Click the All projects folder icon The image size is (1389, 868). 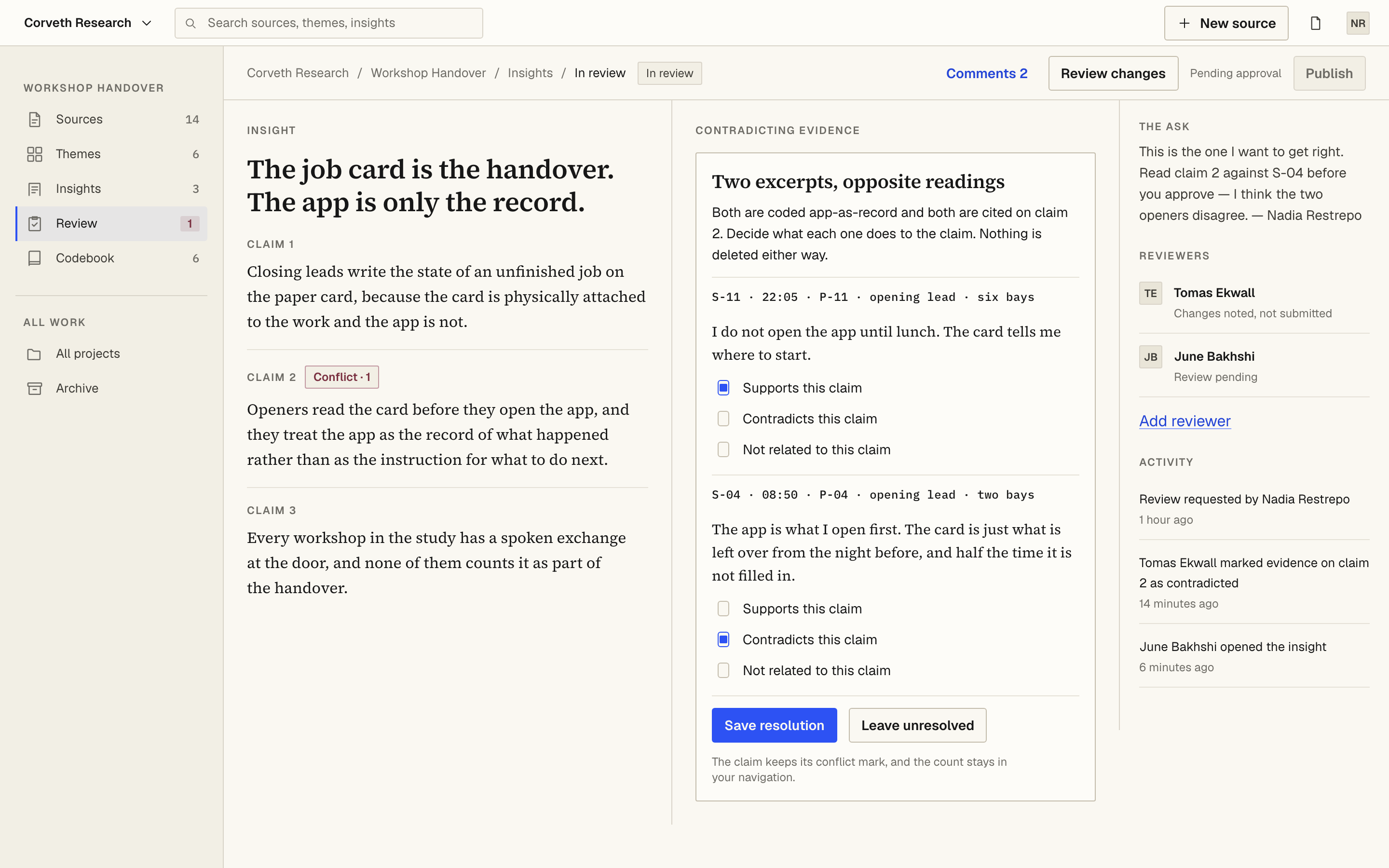34,354
